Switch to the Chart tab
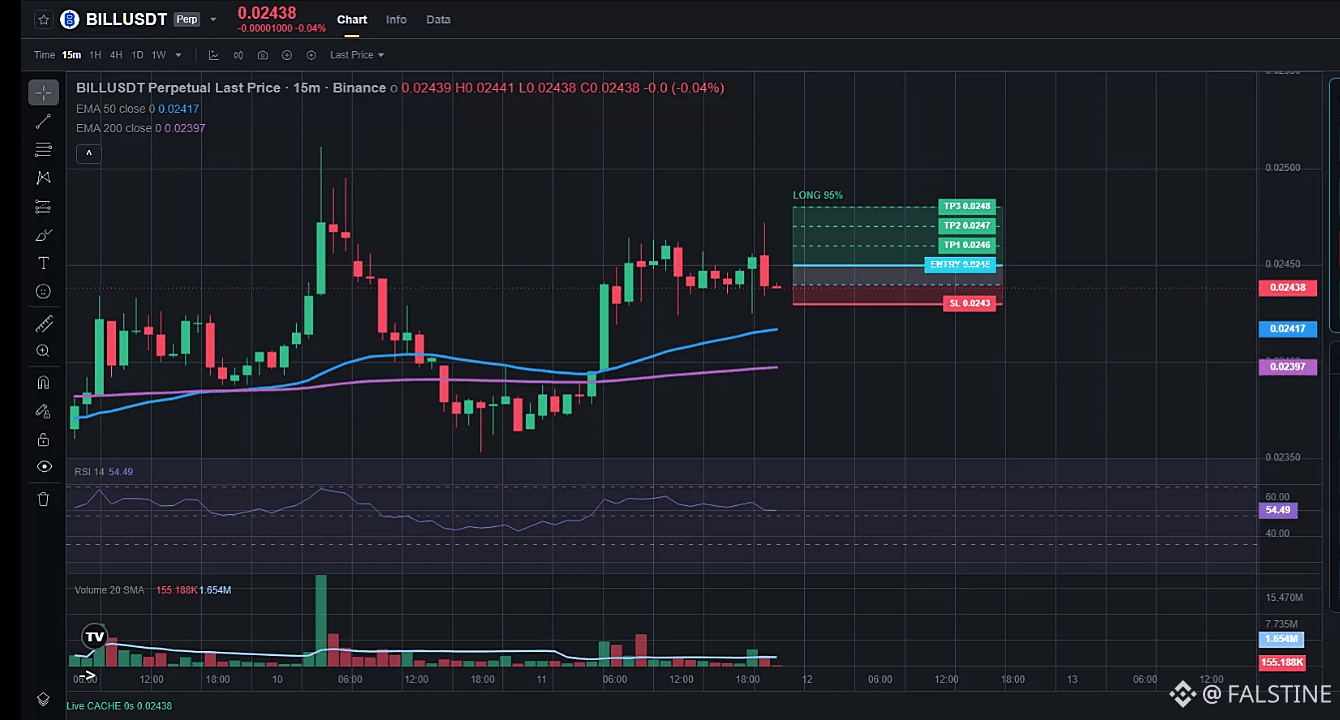The width and height of the screenshot is (1340, 720). (352, 19)
